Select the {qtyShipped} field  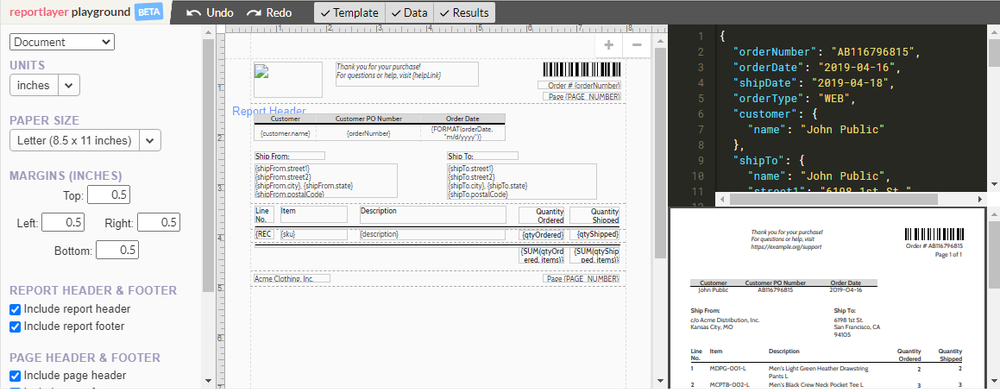594,235
